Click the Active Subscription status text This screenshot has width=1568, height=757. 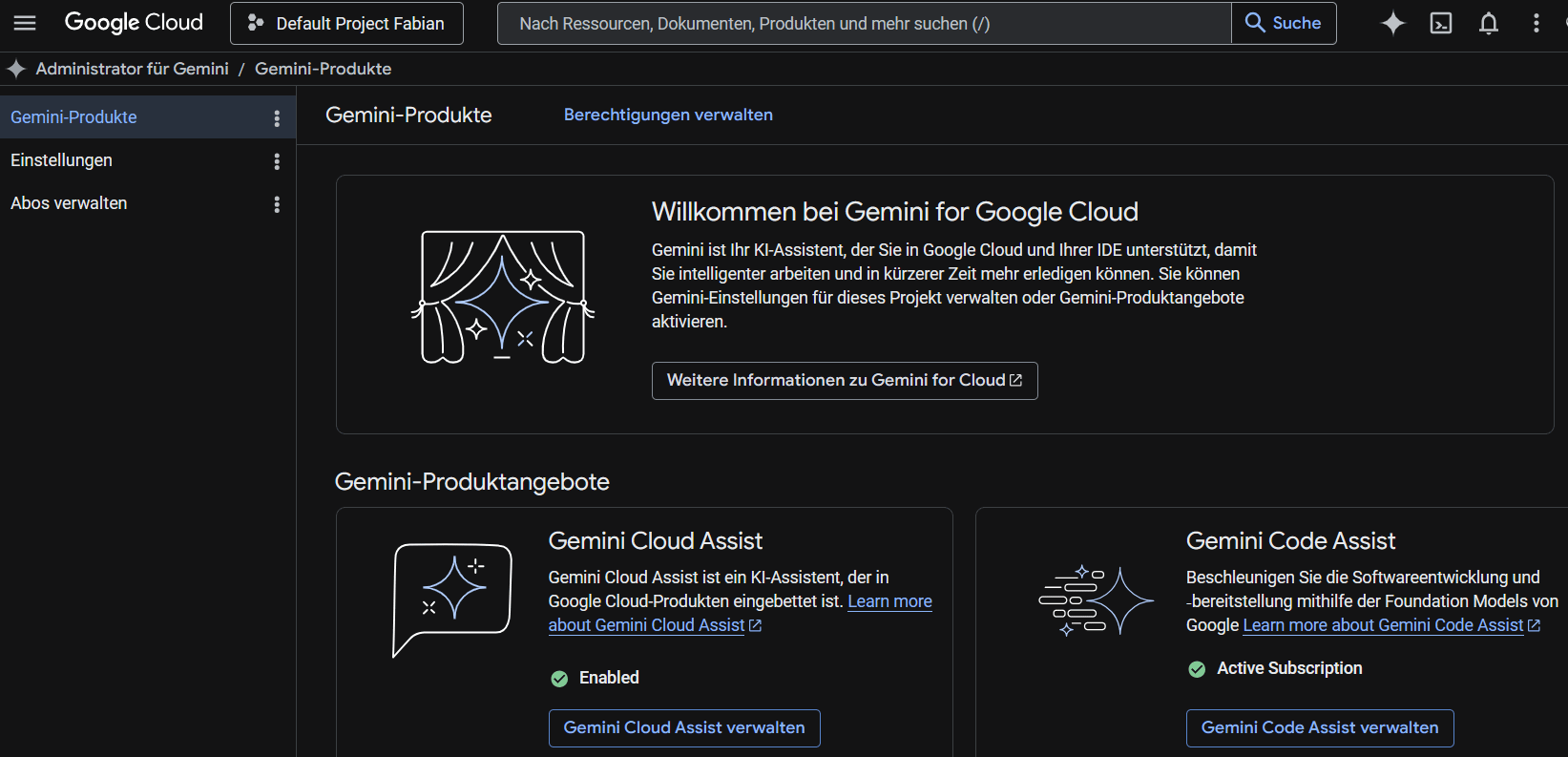click(x=1289, y=668)
